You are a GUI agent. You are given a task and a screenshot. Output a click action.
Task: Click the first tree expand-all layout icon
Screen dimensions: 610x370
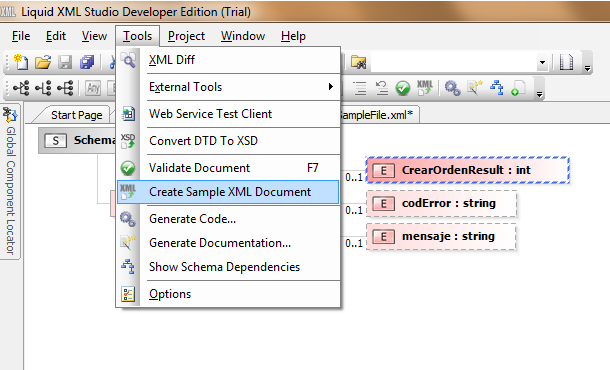pos(21,88)
